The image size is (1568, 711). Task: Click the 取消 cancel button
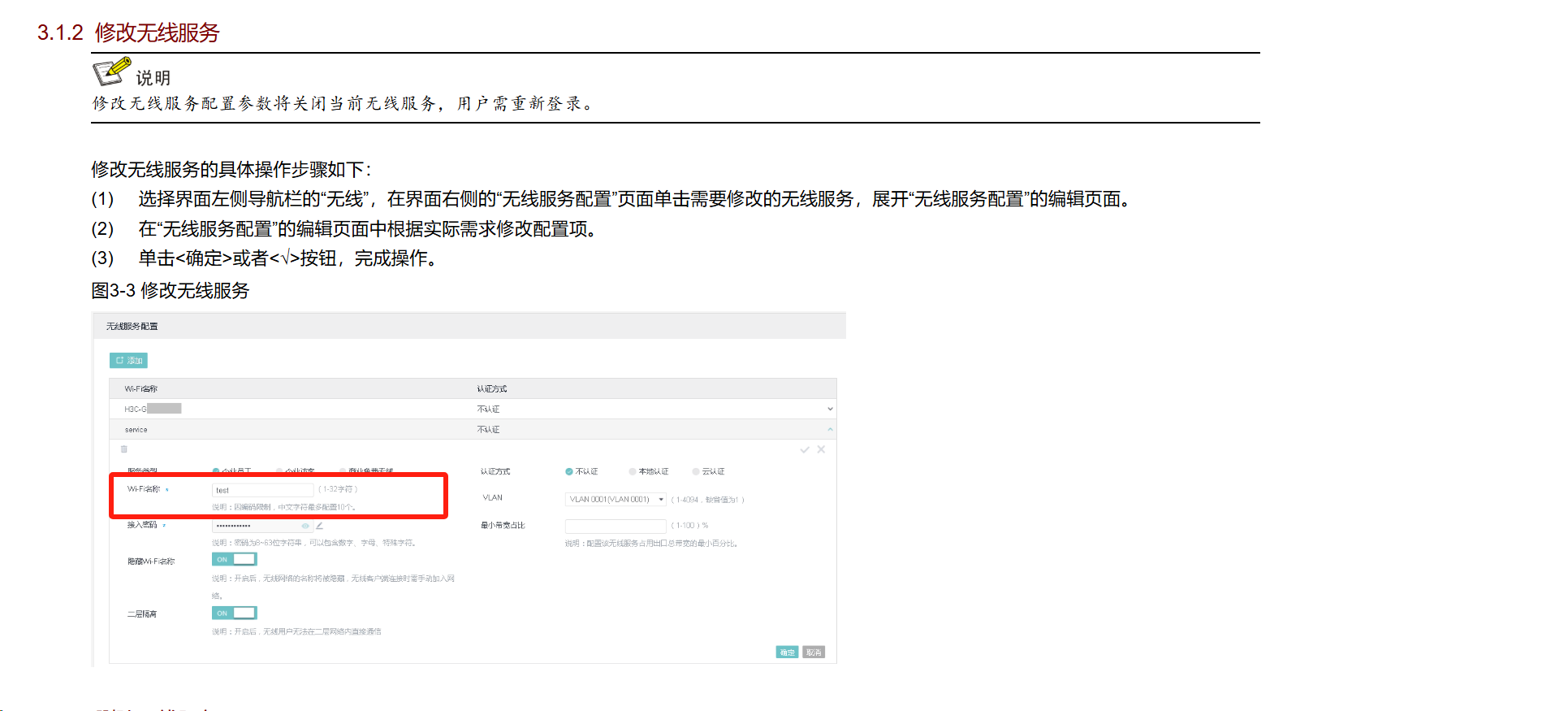pyautogui.click(x=813, y=652)
